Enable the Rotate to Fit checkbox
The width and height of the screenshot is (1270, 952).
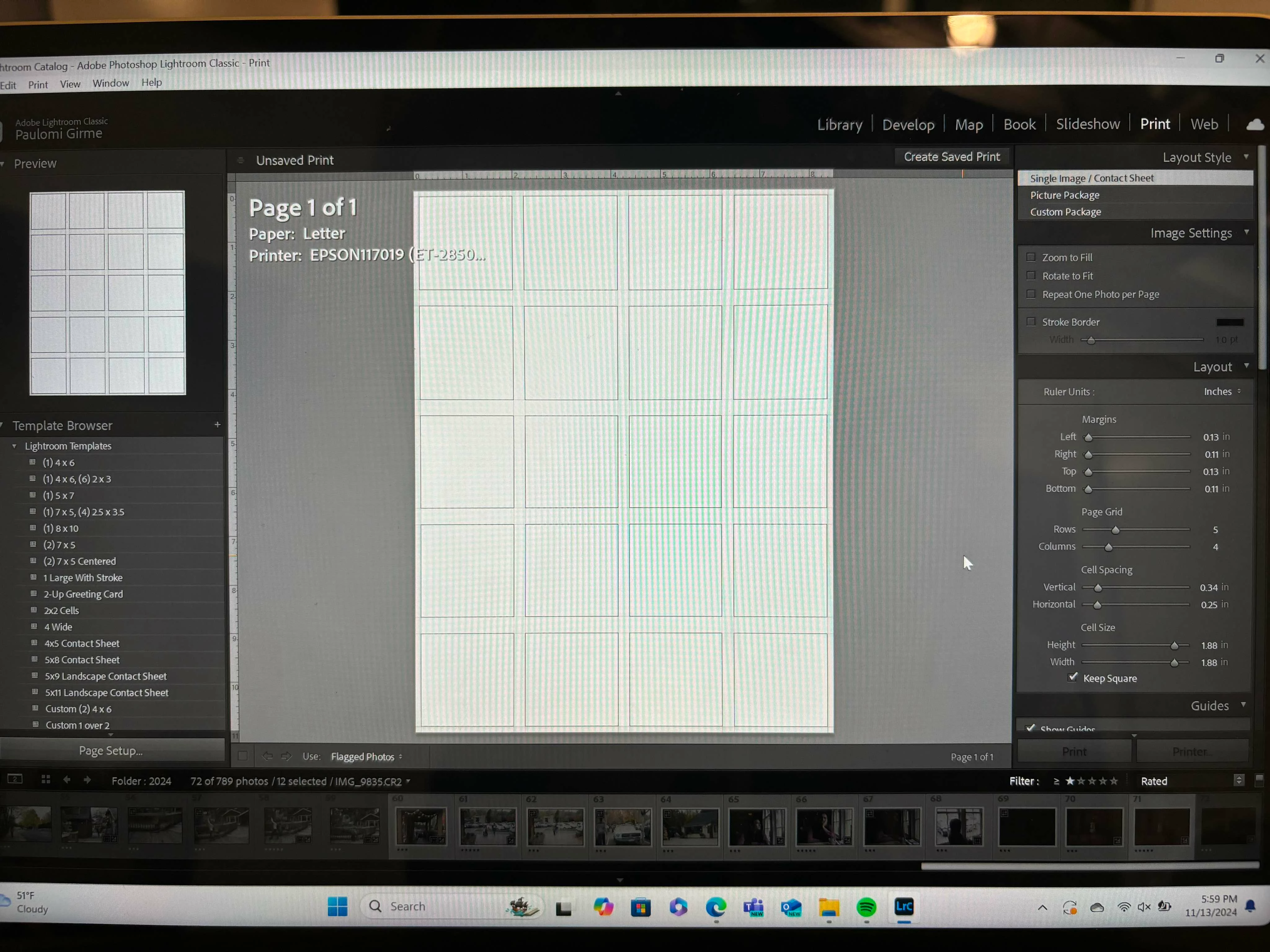pos(1031,276)
